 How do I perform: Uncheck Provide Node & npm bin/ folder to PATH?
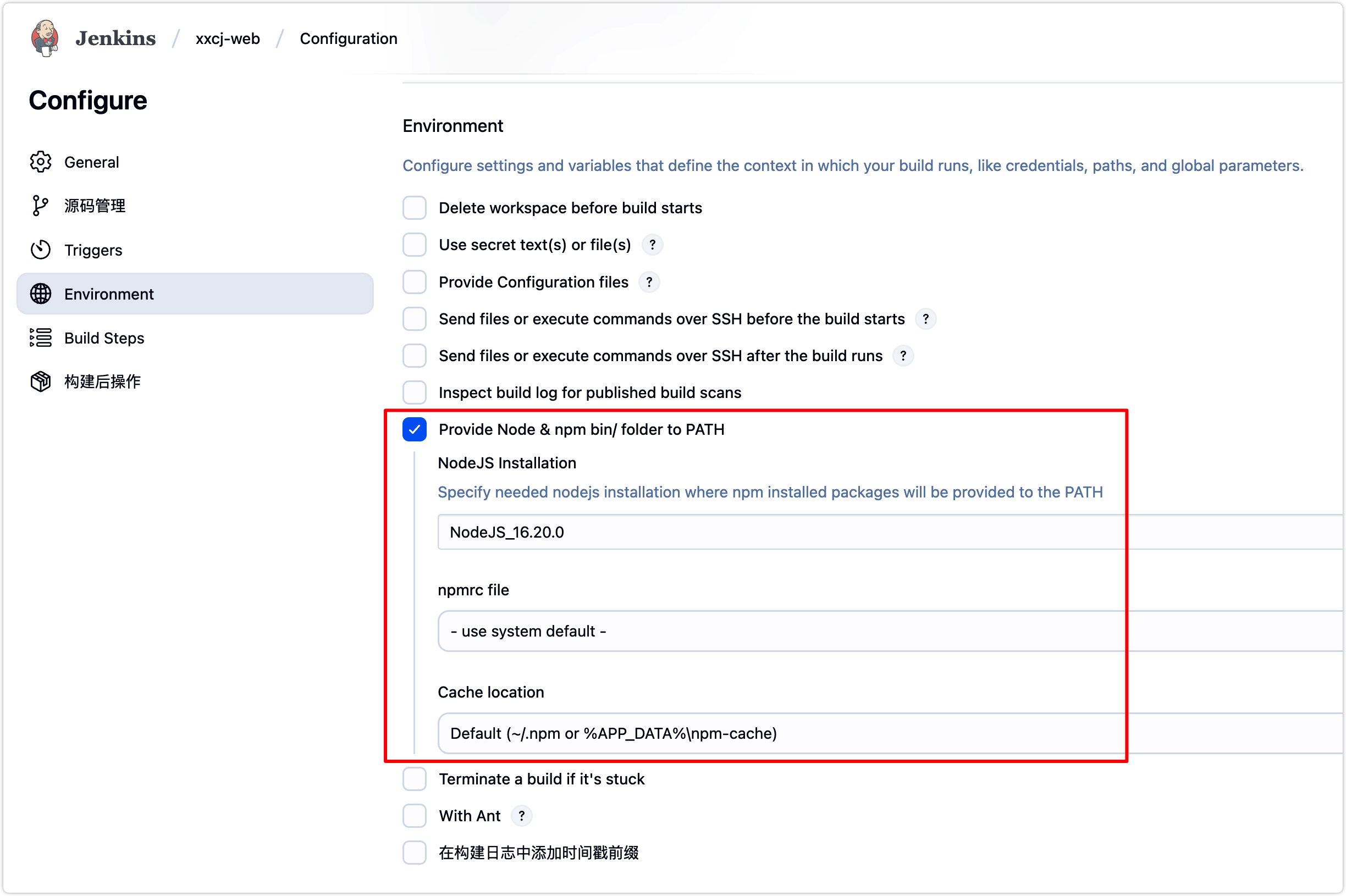[415, 429]
